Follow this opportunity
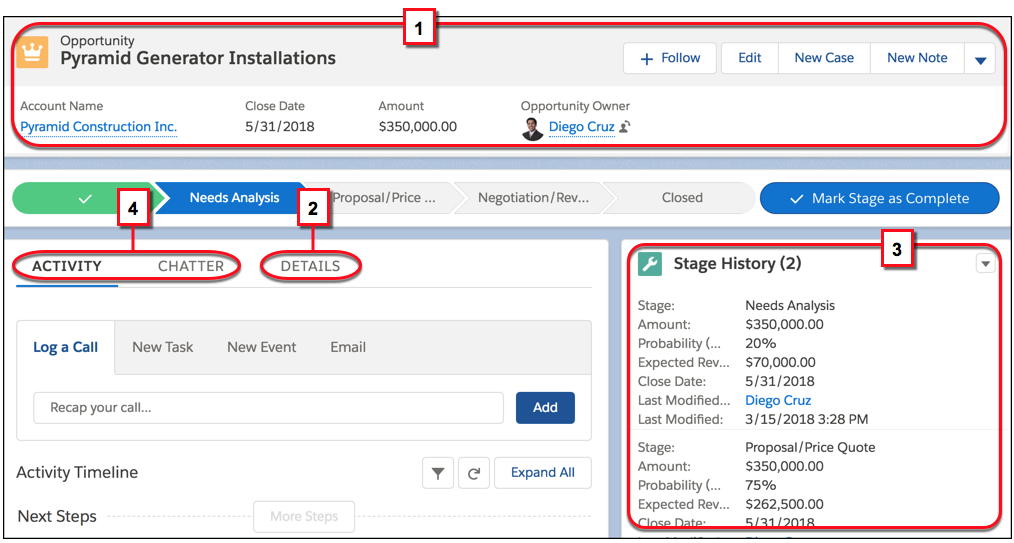 click(x=670, y=58)
